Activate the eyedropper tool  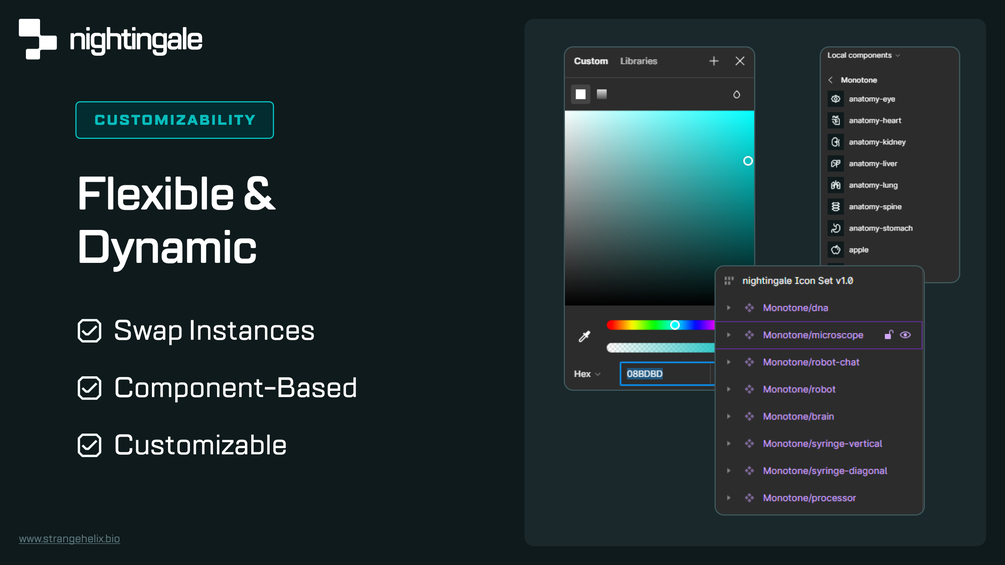point(584,336)
